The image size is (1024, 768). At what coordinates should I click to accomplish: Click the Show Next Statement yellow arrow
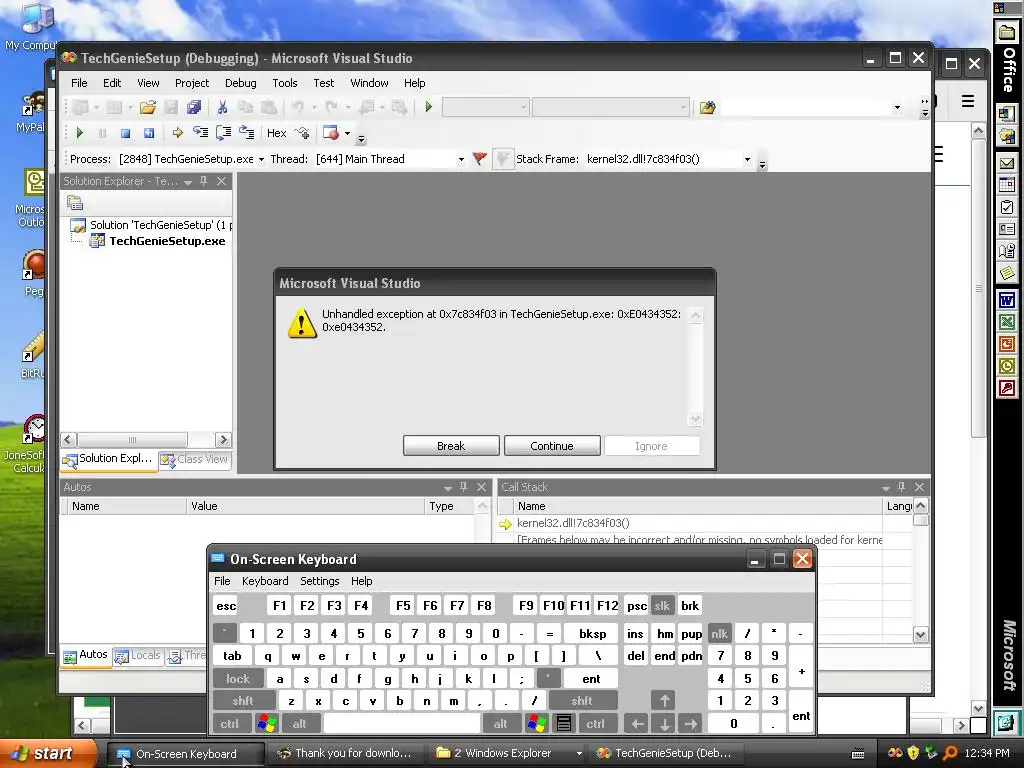click(177, 133)
